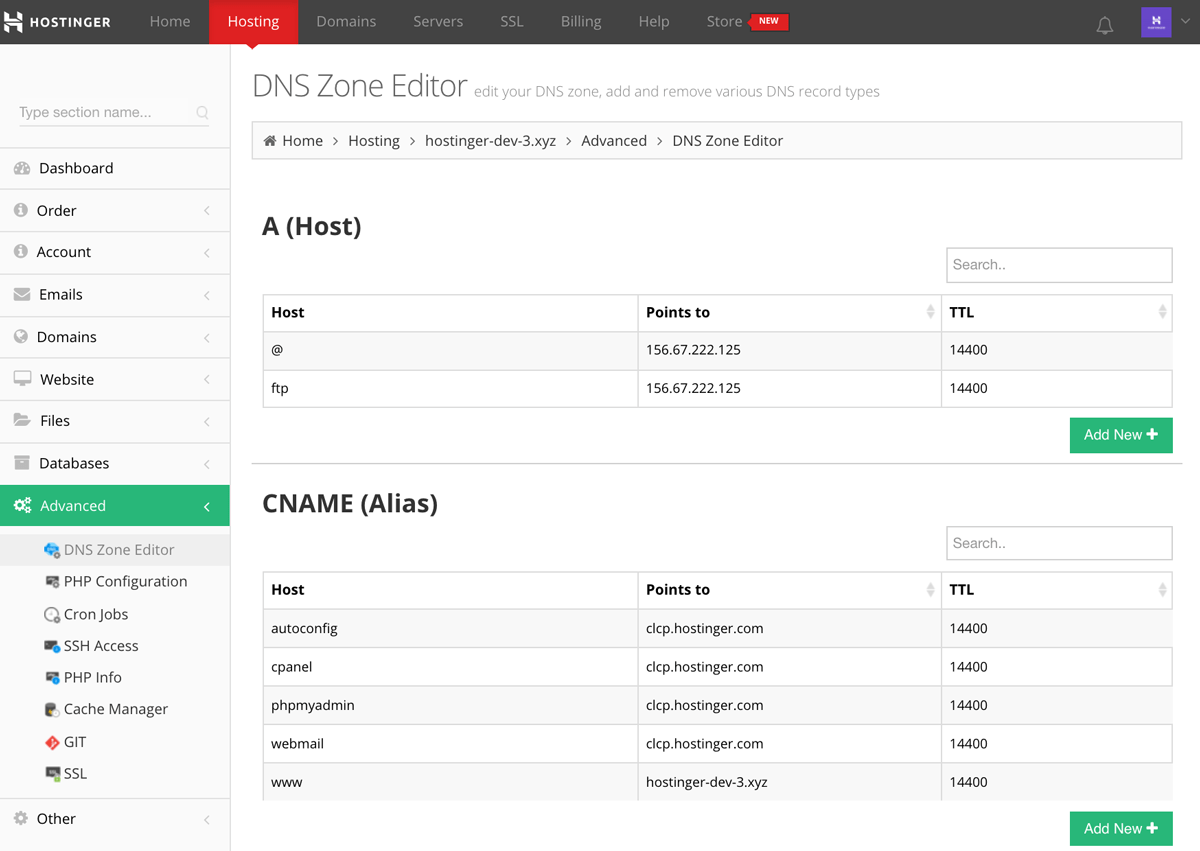1200x851 pixels.
Task: Open the hostinger-dev-3.xyz breadcrumb link
Action: coord(490,140)
